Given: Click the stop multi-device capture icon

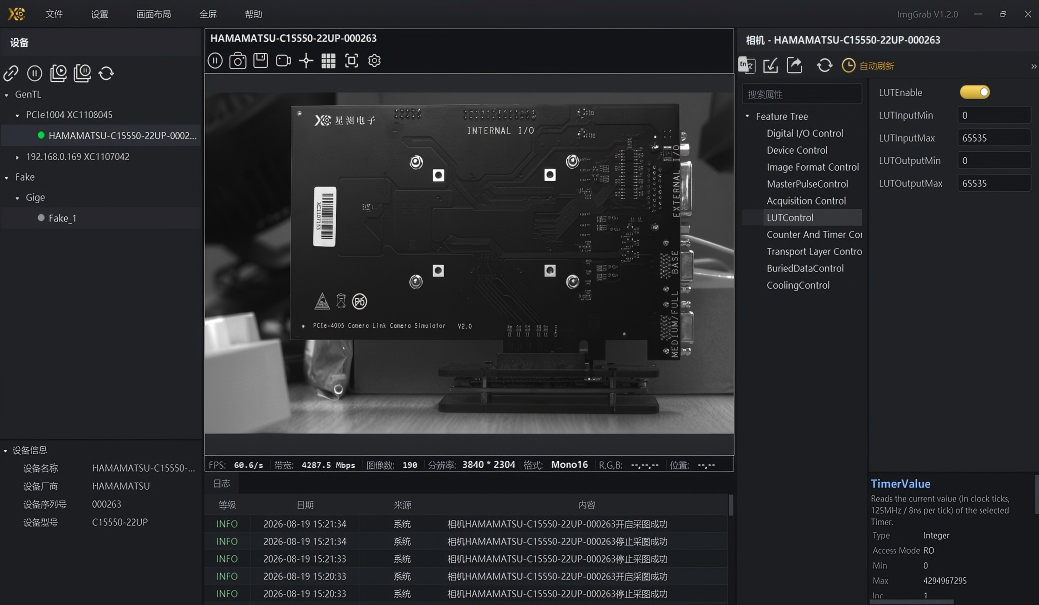Looking at the screenshot, I should [82, 73].
